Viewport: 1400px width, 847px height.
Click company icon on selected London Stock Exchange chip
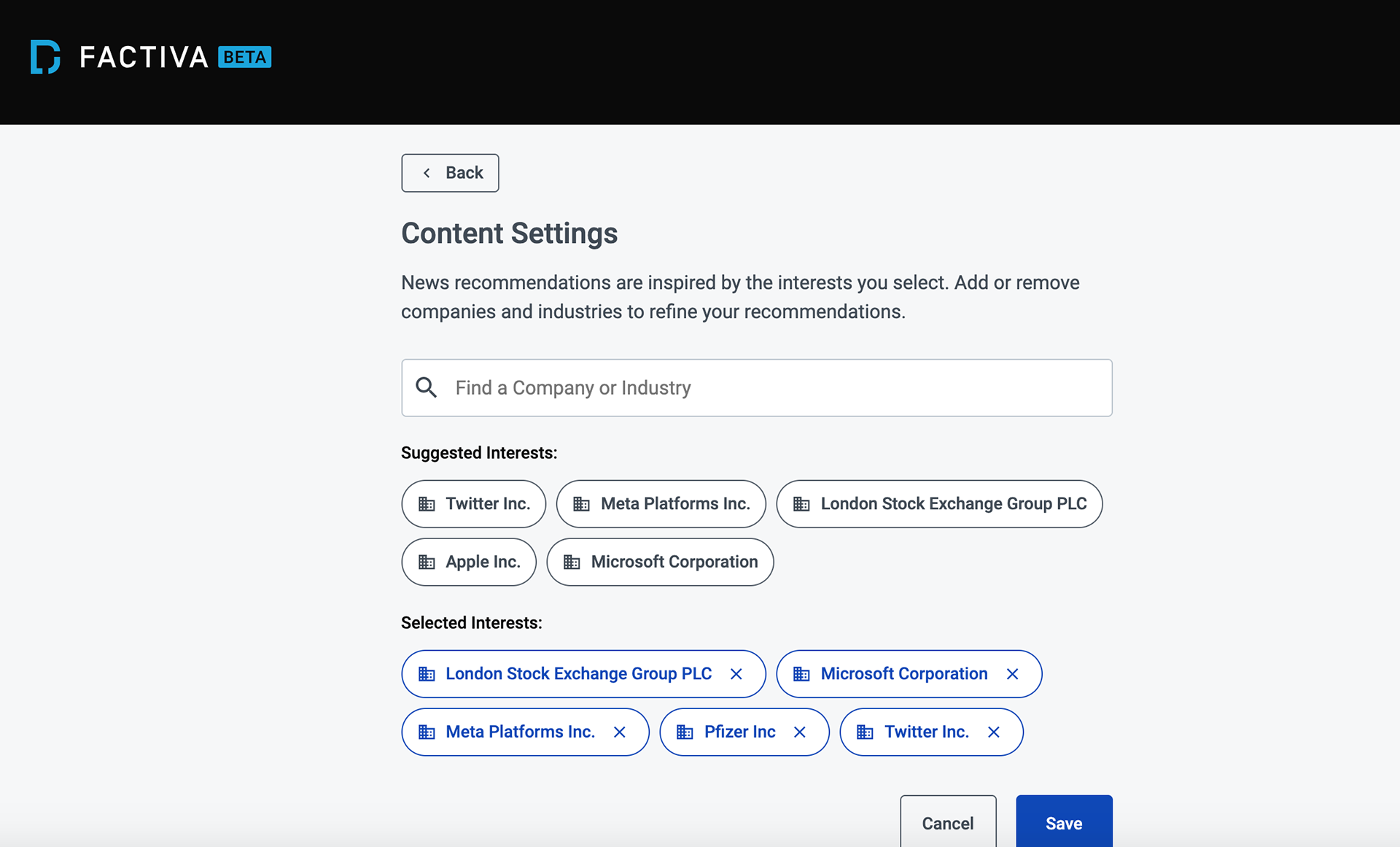[x=427, y=674]
